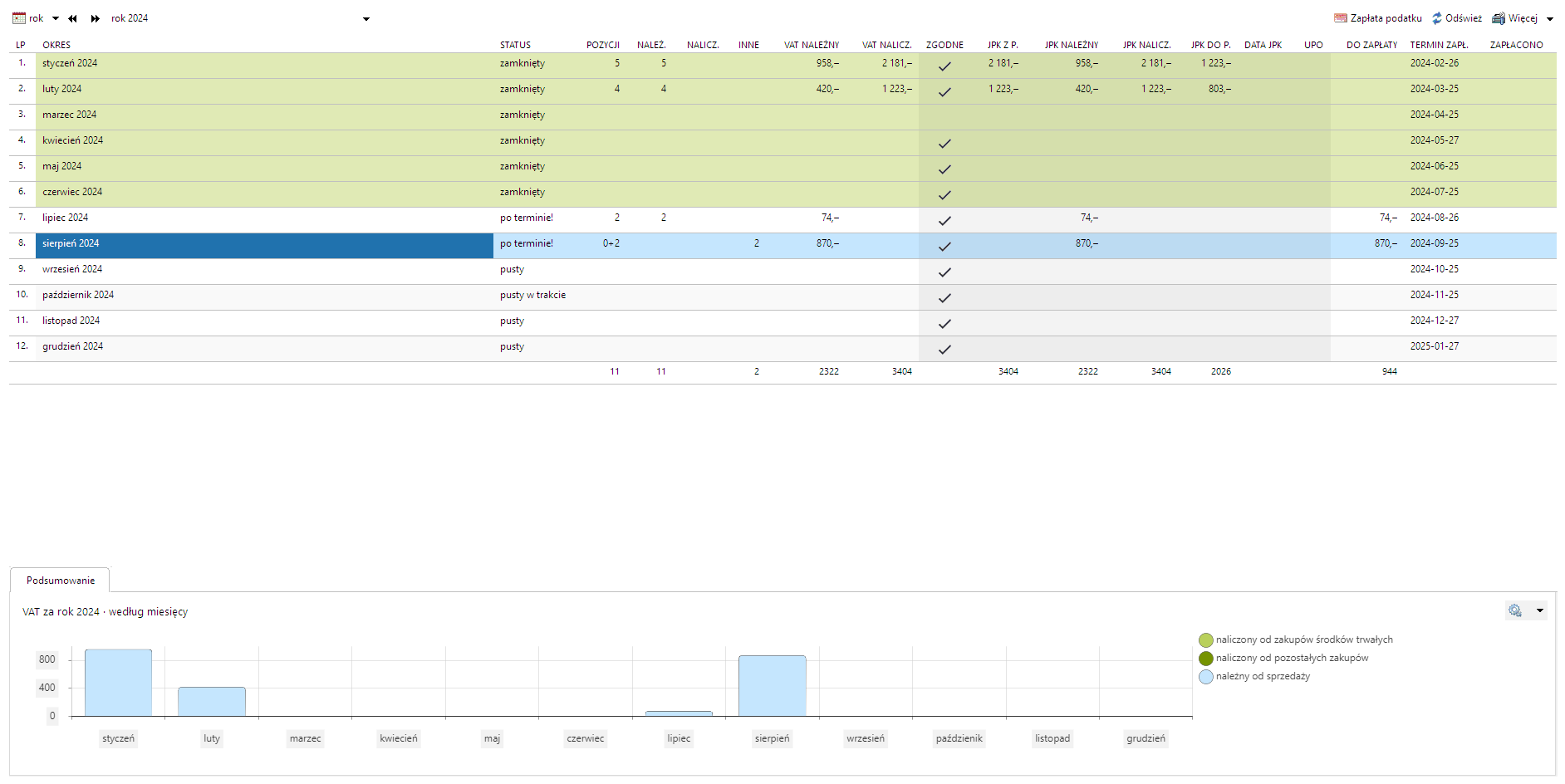
Task: Toggle ZGODNE checkmark for grudzień 2024
Action: coord(944,350)
